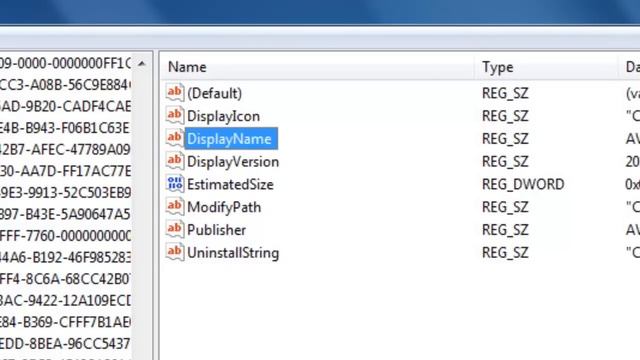Screen dimensions: 640x360
Task: Click REG_DWORD type of EstimatedSize
Action: (523, 184)
